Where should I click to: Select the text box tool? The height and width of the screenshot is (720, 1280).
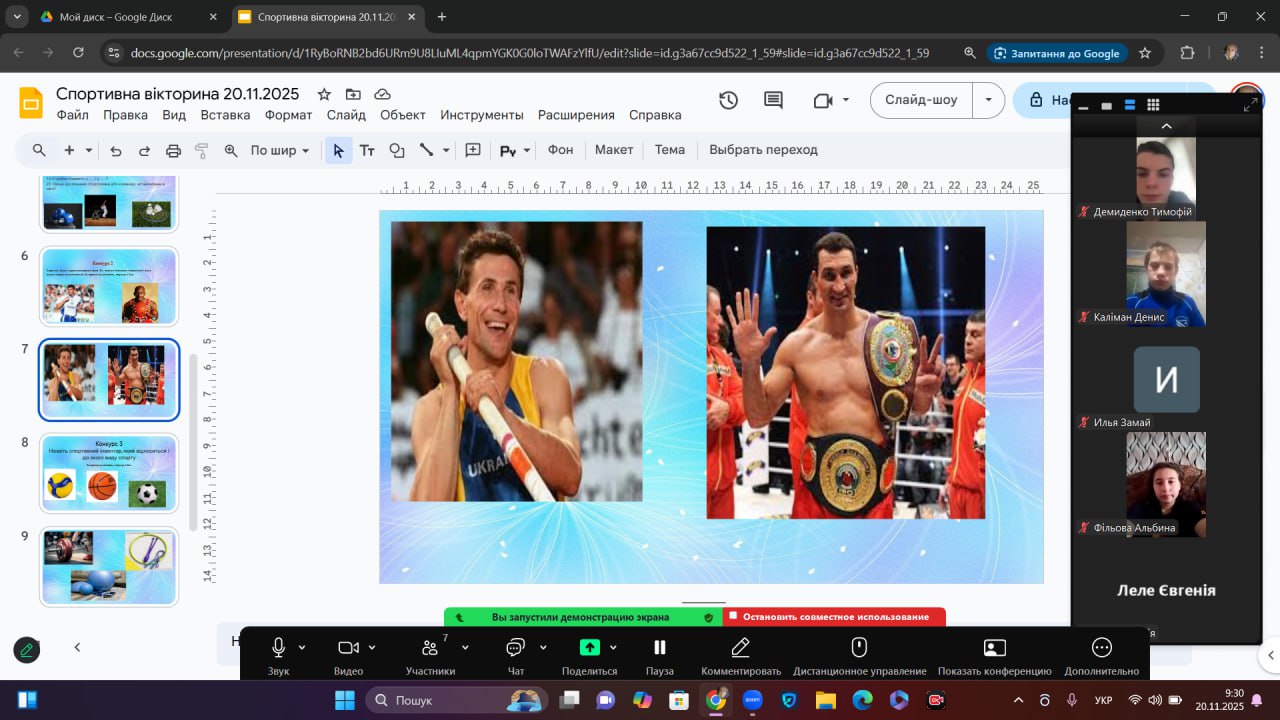tap(367, 150)
